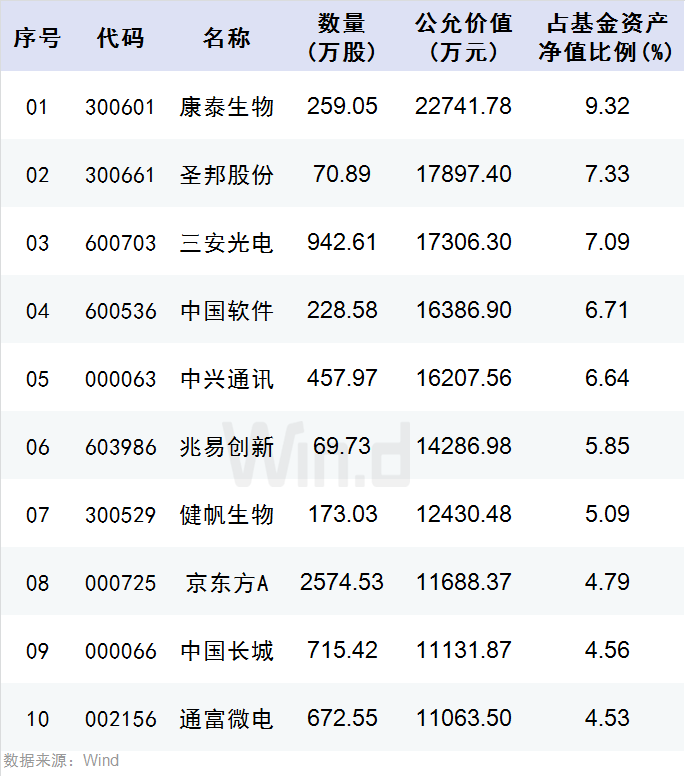The height and width of the screenshot is (776, 685).
Task: Select the name 京东方A
Action: pyautogui.click(x=227, y=583)
